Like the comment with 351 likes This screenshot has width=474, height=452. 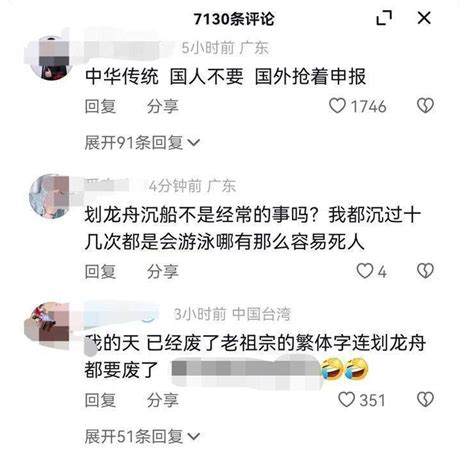coord(346,399)
